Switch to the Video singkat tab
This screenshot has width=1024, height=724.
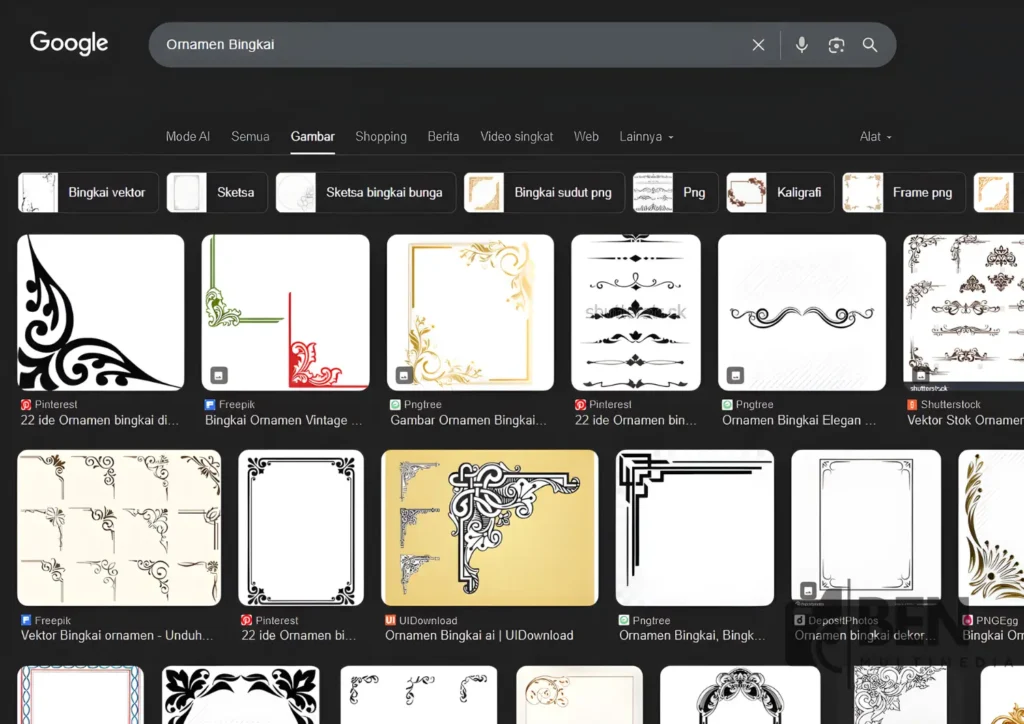(516, 137)
